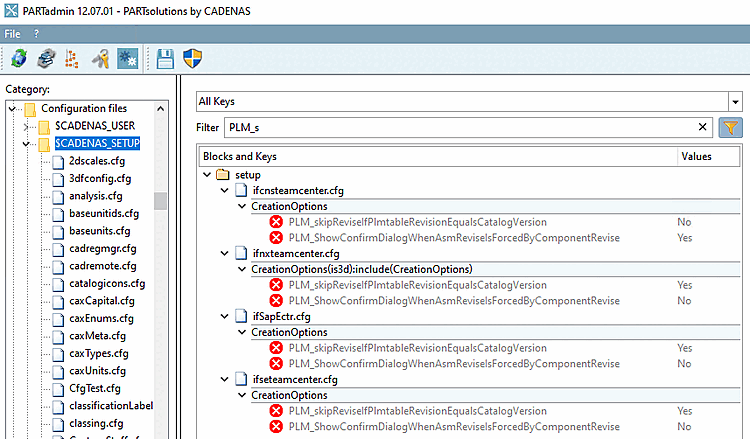Save using the floppy disk icon
750x439 pixels.
coord(165,59)
